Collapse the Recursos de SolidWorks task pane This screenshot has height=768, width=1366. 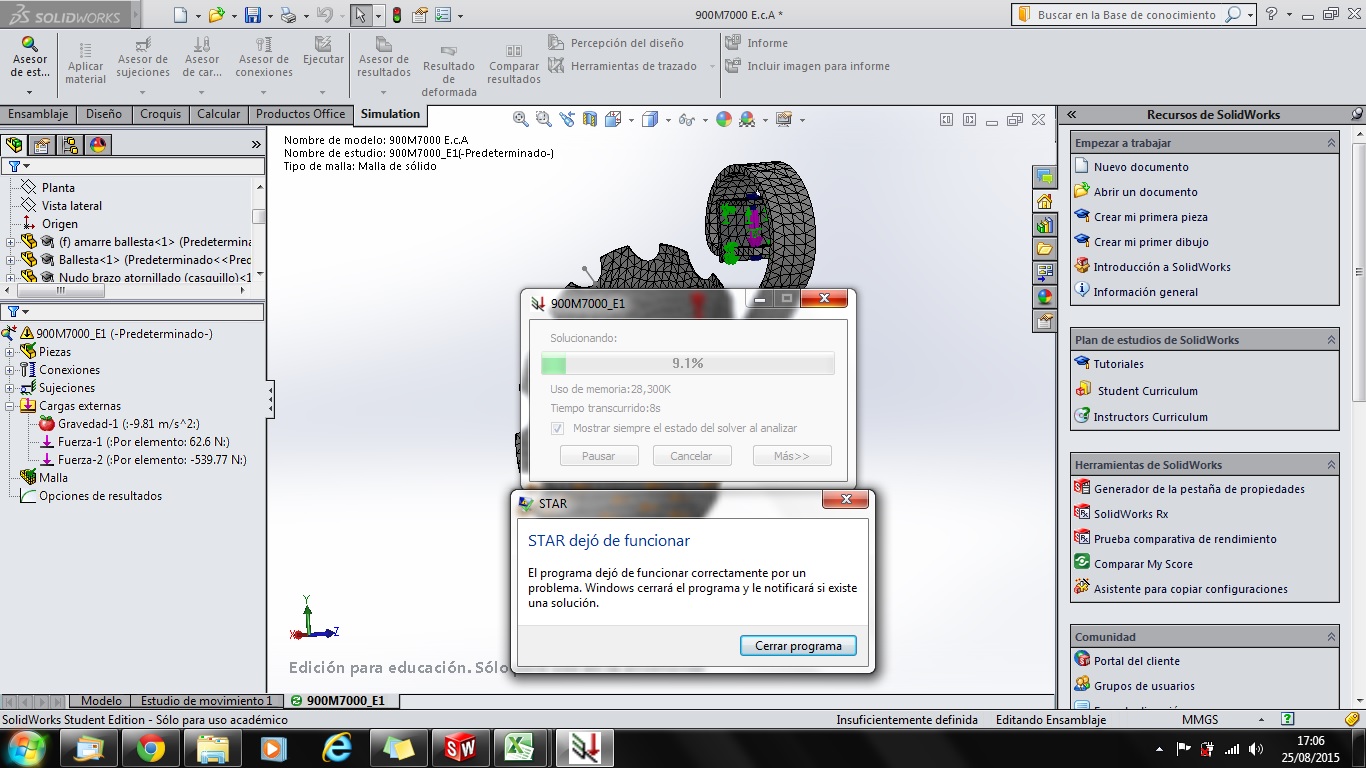tap(1071, 114)
